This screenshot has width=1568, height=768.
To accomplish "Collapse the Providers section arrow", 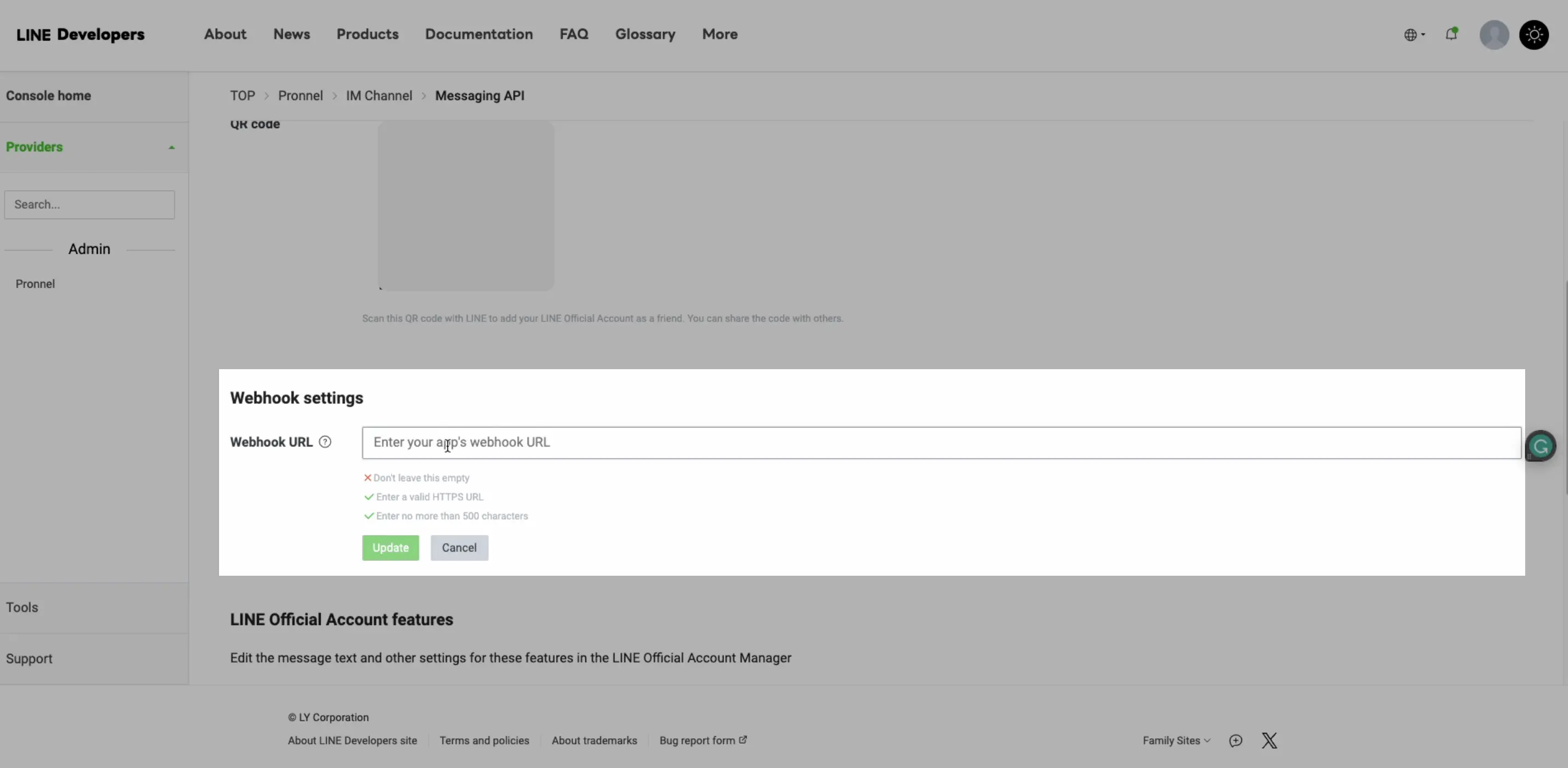I will tap(172, 147).
